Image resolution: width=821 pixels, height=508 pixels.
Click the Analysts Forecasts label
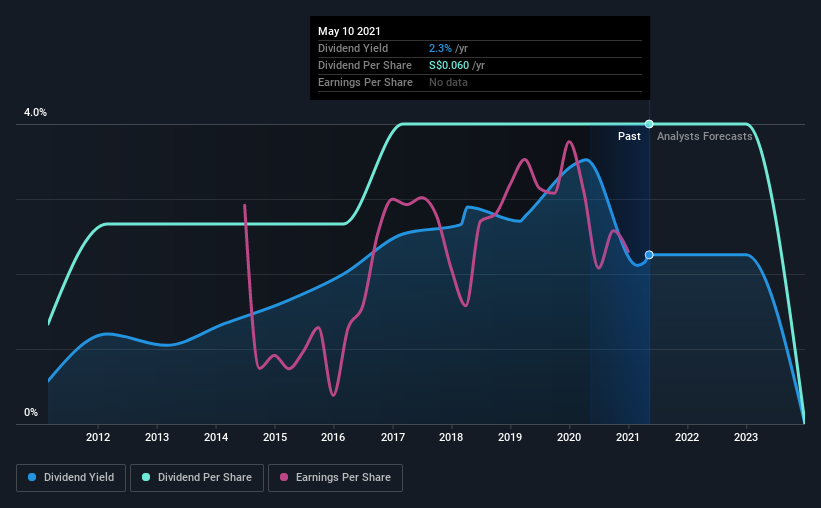(x=705, y=136)
